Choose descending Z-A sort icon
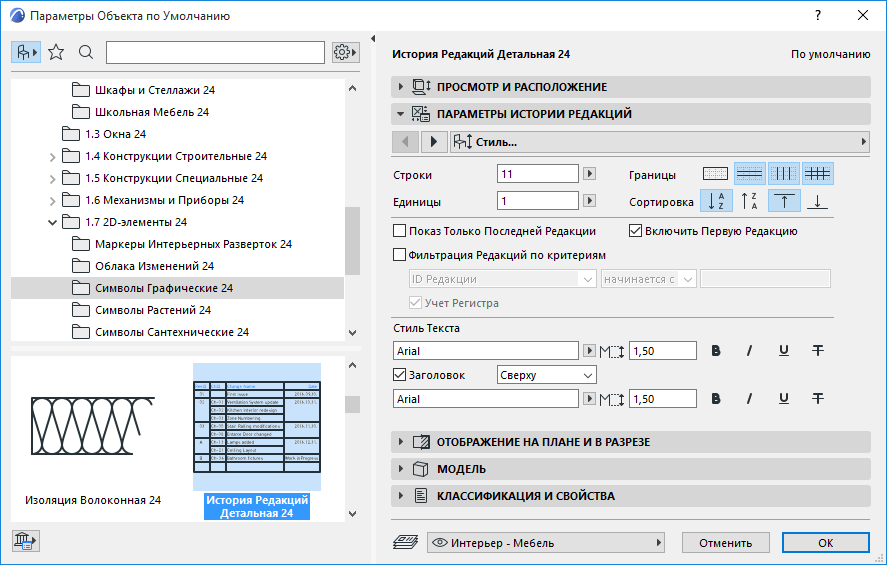The height and width of the screenshot is (565, 887). 750,201
